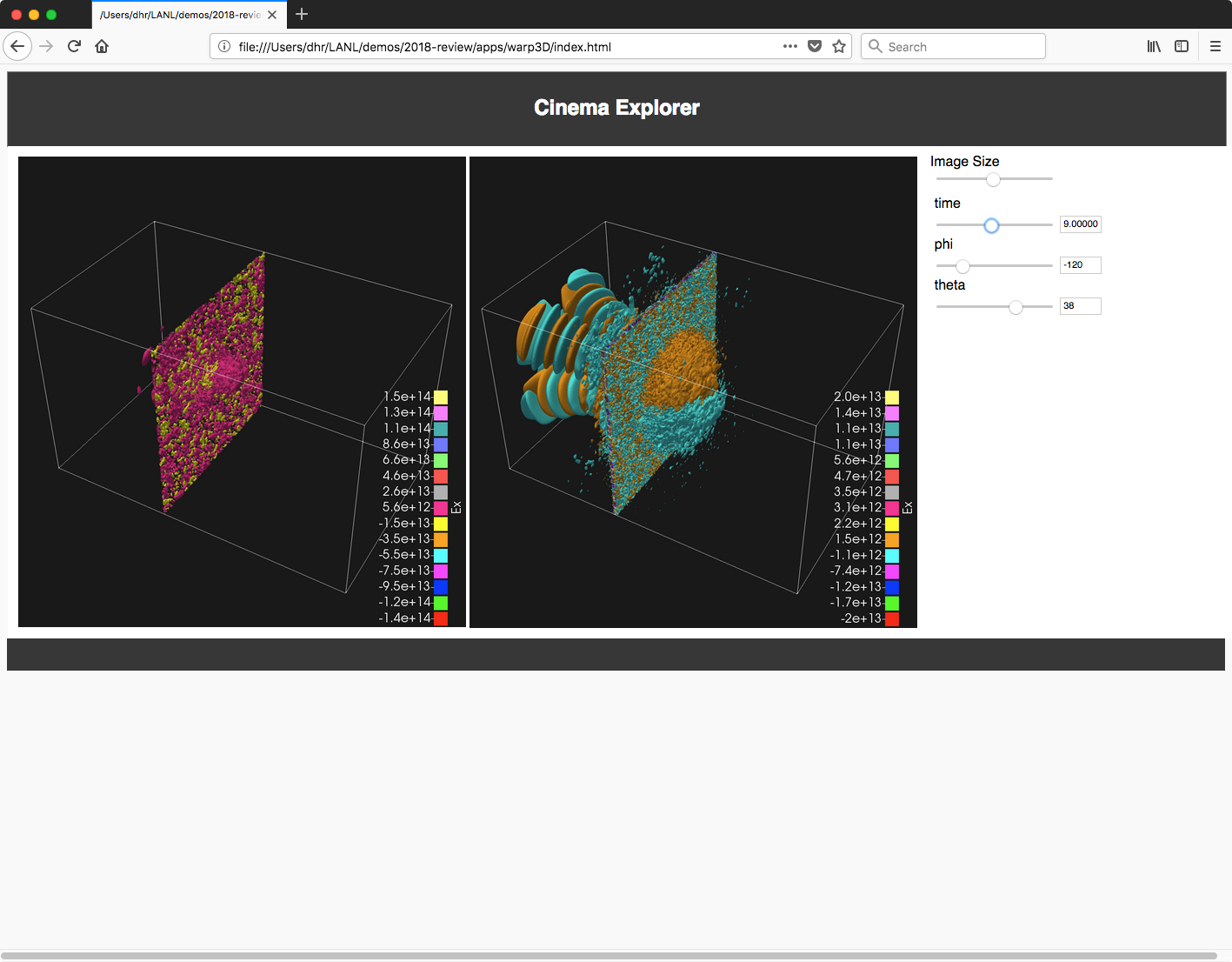Click the 1.5e+14 yellow legend swatch
1232x962 pixels.
(441, 397)
